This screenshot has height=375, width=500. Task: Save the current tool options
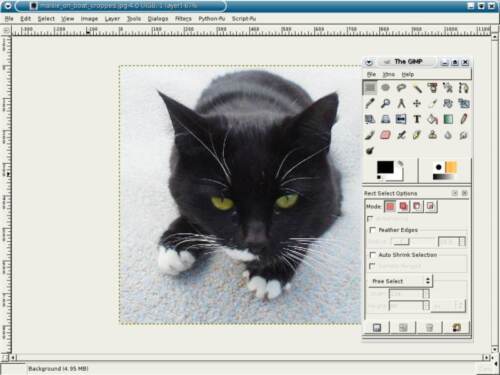click(377, 328)
